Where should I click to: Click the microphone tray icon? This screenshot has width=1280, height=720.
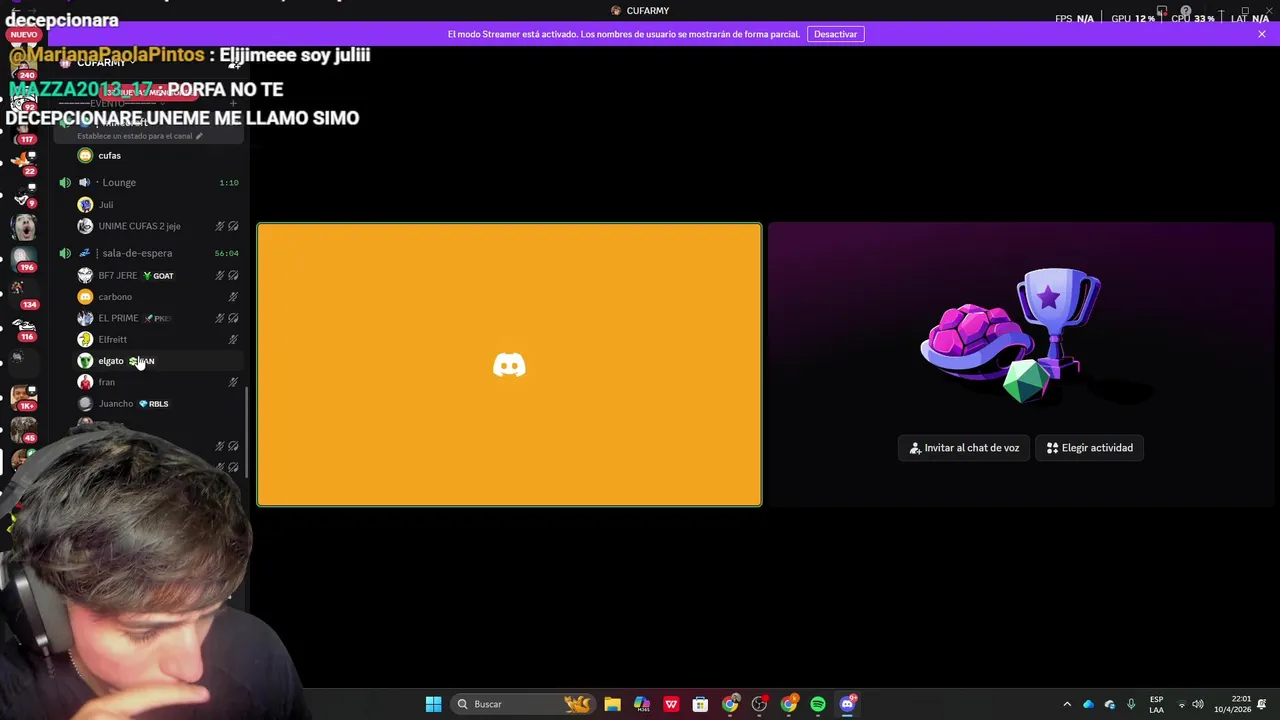[1131, 704]
